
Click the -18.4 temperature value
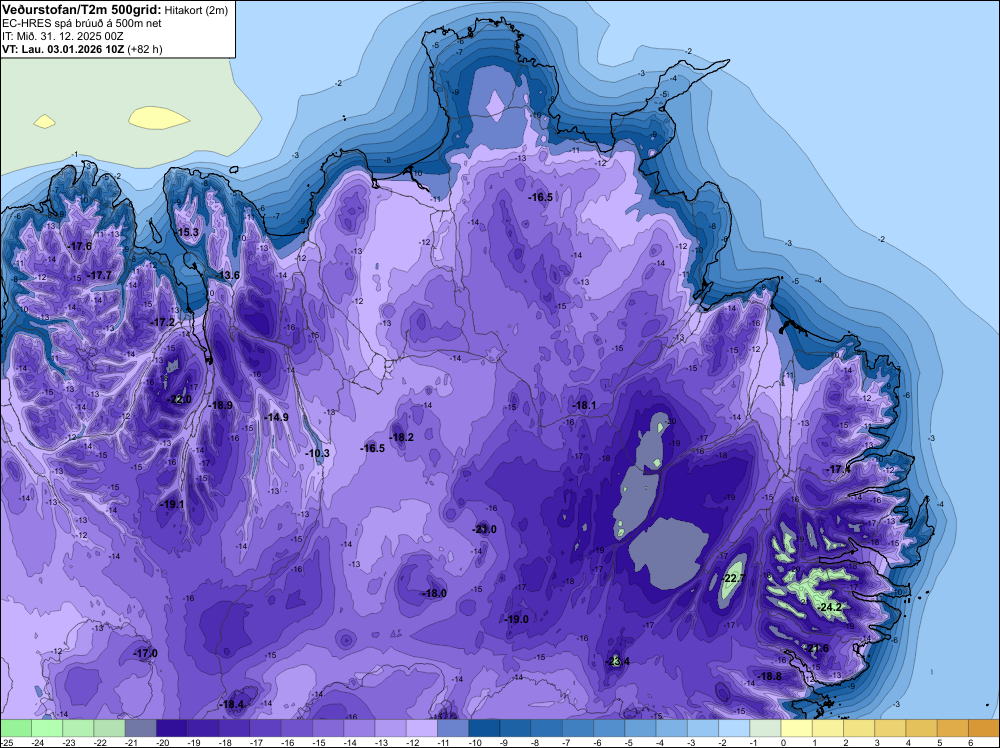[x=232, y=704]
